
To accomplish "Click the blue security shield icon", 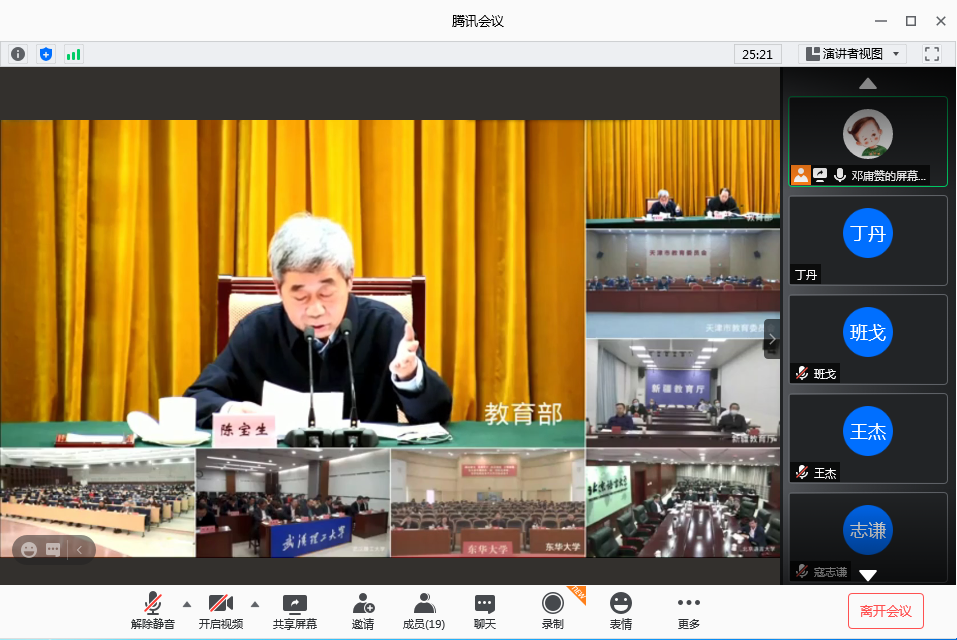I will 46,54.
